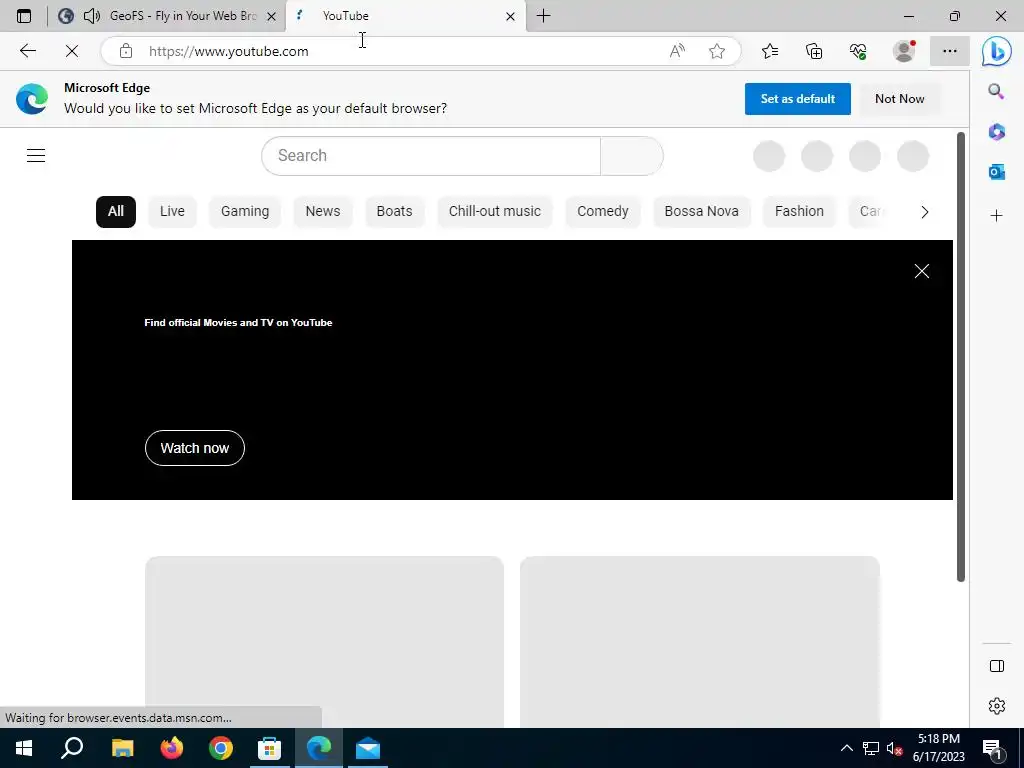Open Microsoft Store from taskbar

point(269,748)
